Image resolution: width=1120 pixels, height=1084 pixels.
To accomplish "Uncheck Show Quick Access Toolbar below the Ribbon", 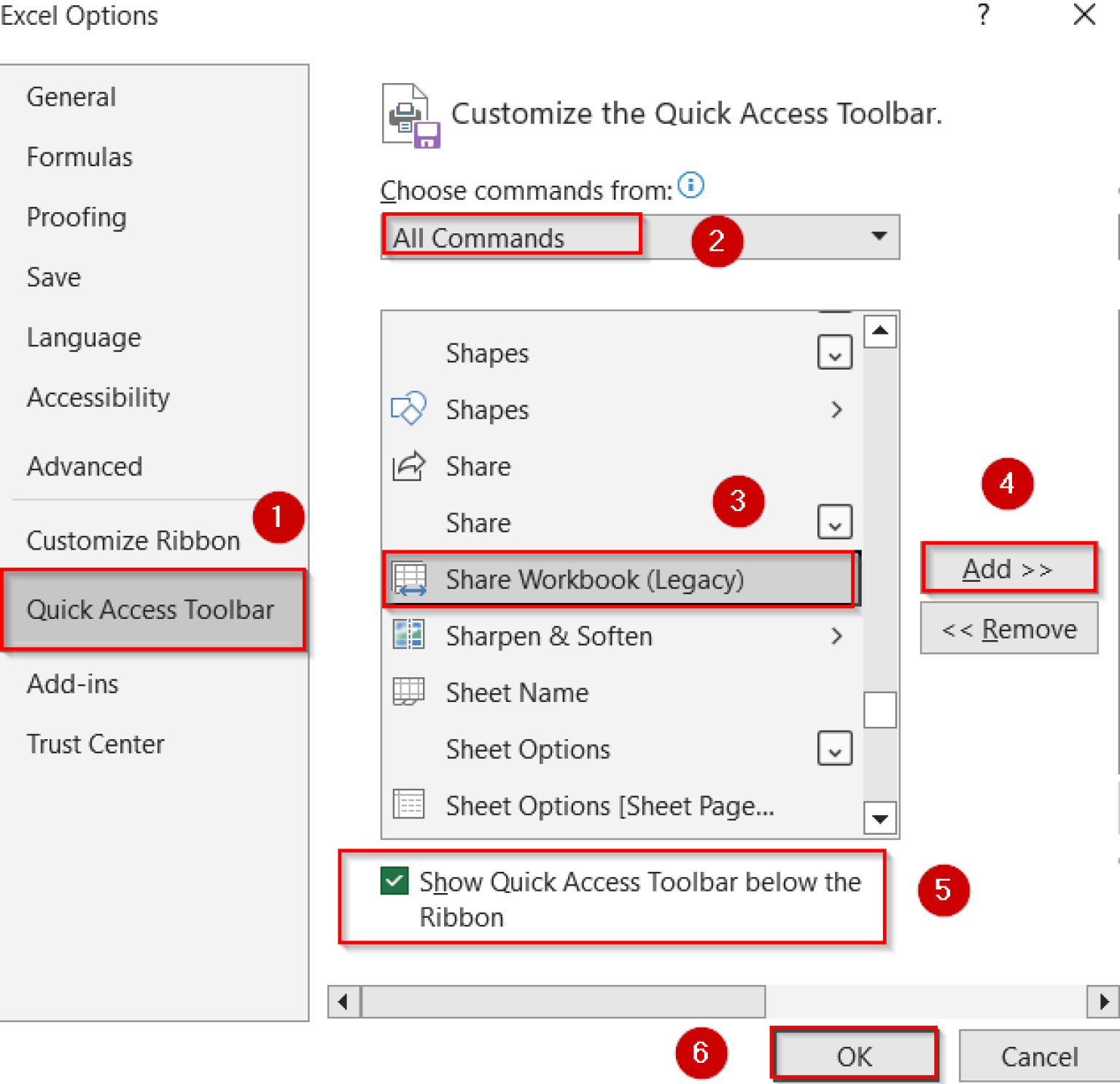I will point(393,881).
